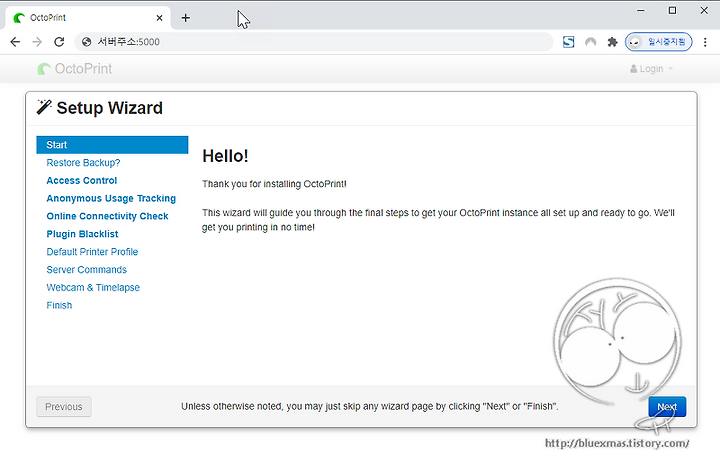Open a new browser tab

point(186,18)
